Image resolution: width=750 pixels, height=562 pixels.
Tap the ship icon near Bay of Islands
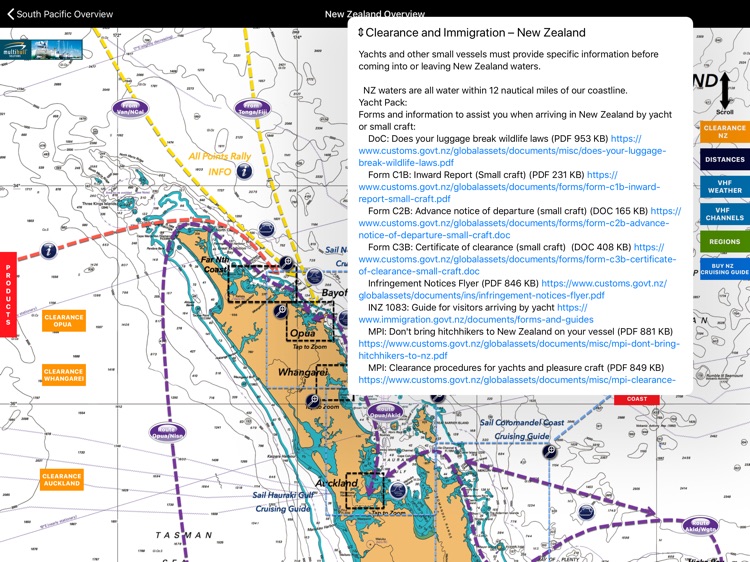pyautogui.click(x=314, y=276)
